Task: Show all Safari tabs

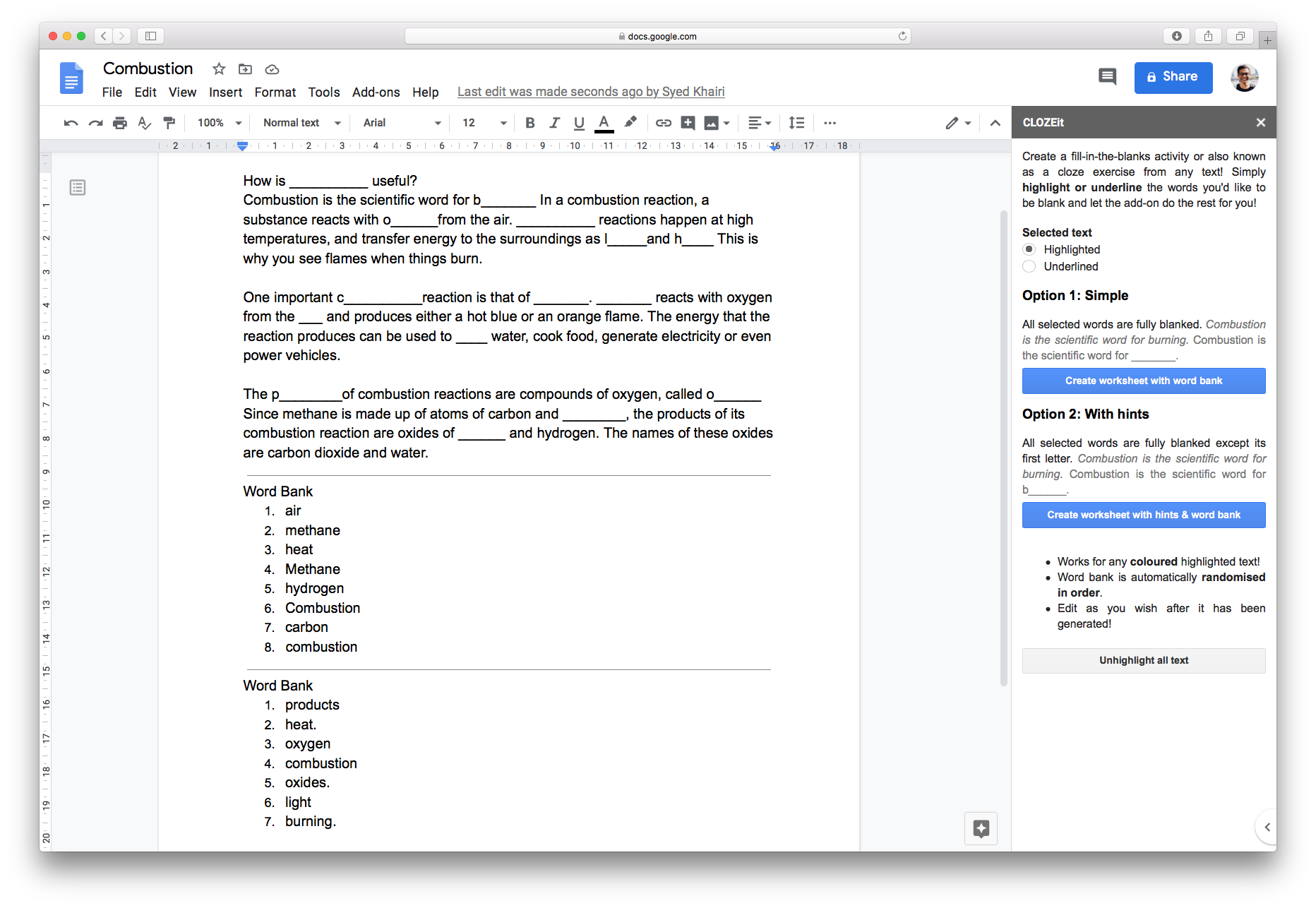Action: tap(1240, 36)
